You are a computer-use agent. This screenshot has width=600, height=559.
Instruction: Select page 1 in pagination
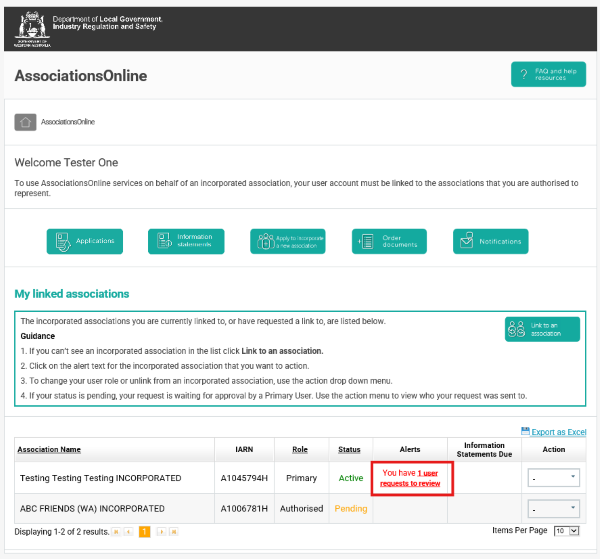[144, 532]
